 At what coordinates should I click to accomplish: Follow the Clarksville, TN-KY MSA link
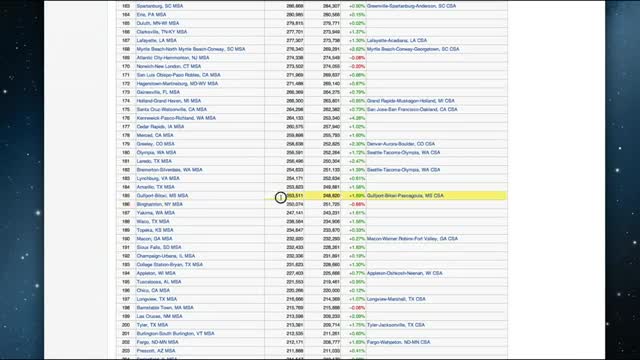coord(162,32)
